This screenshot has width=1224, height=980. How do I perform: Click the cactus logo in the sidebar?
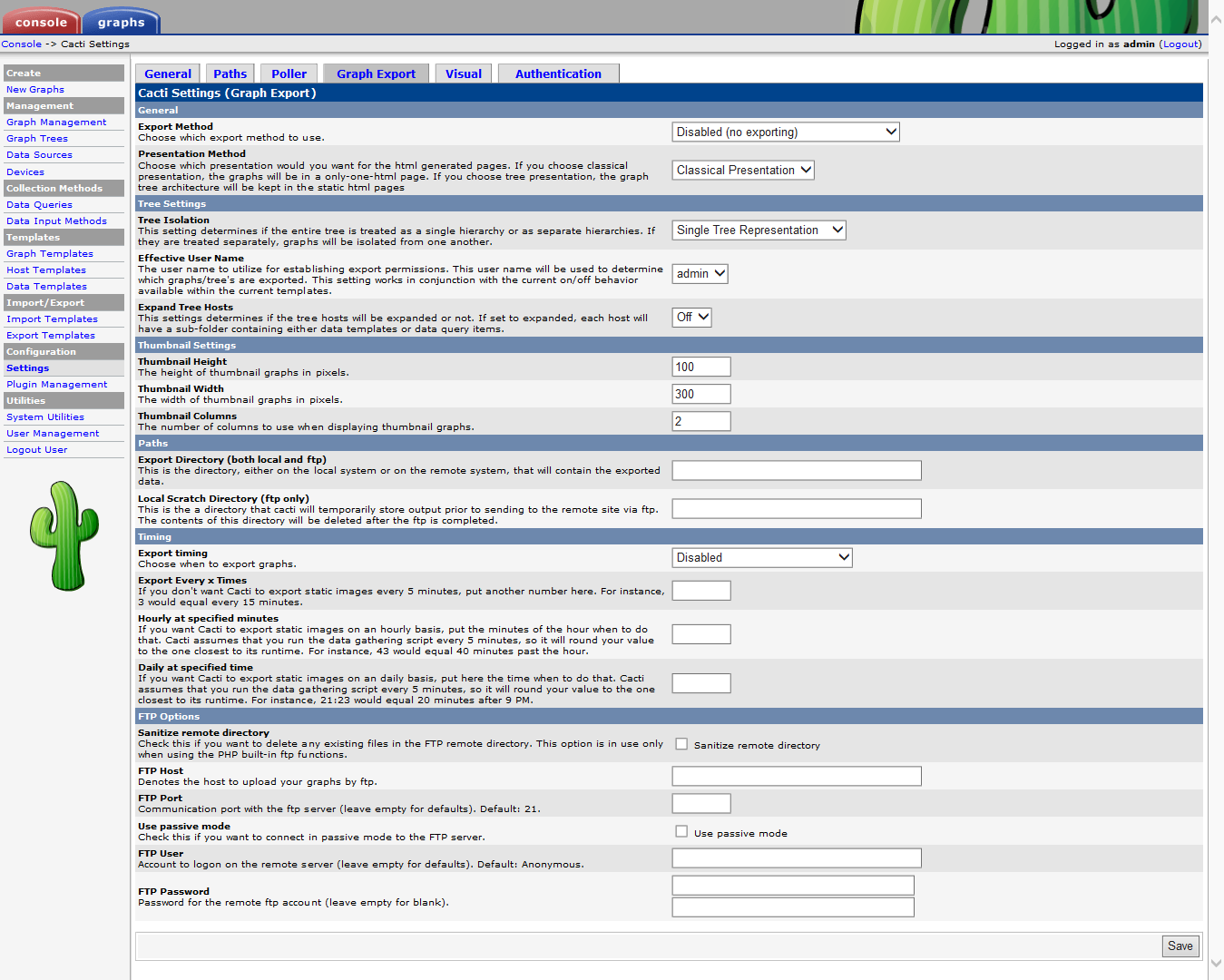(64, 535)
